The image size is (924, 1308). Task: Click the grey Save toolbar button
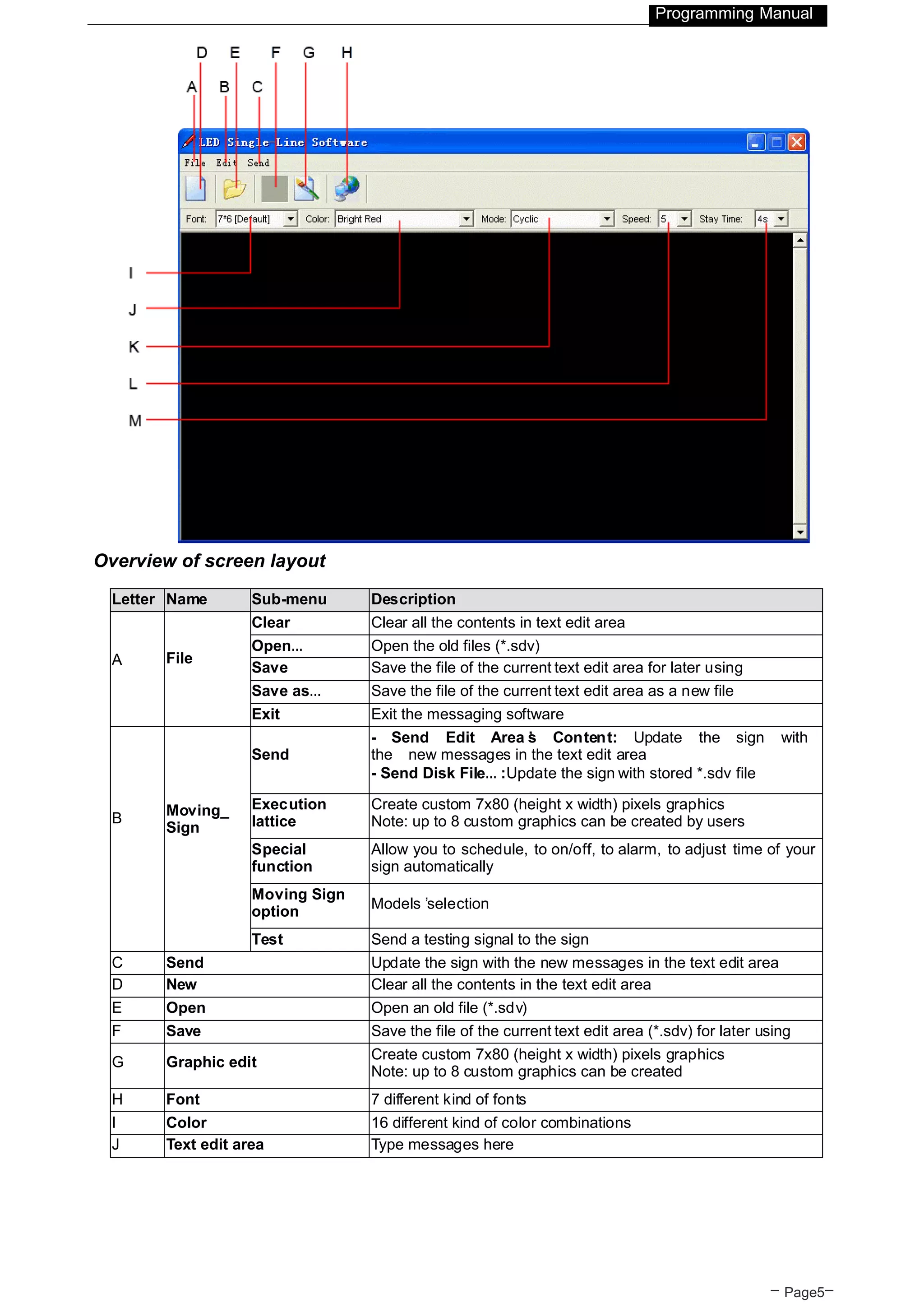274,189
